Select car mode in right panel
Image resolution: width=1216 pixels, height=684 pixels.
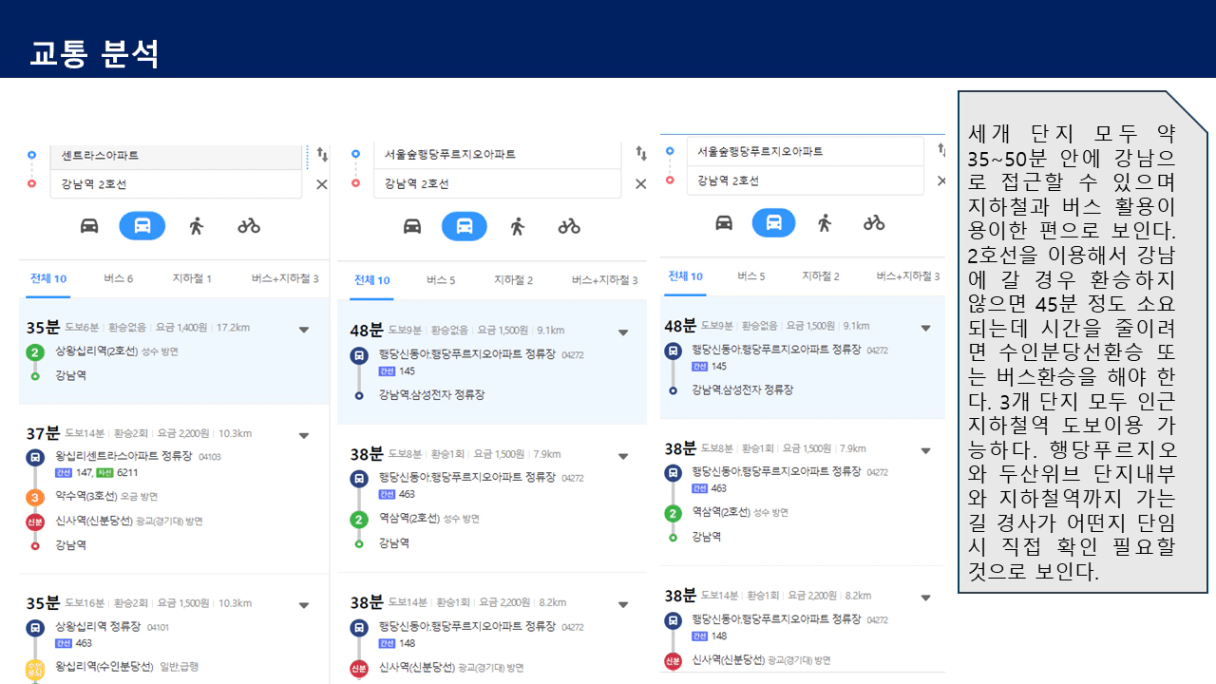point(724,222)
